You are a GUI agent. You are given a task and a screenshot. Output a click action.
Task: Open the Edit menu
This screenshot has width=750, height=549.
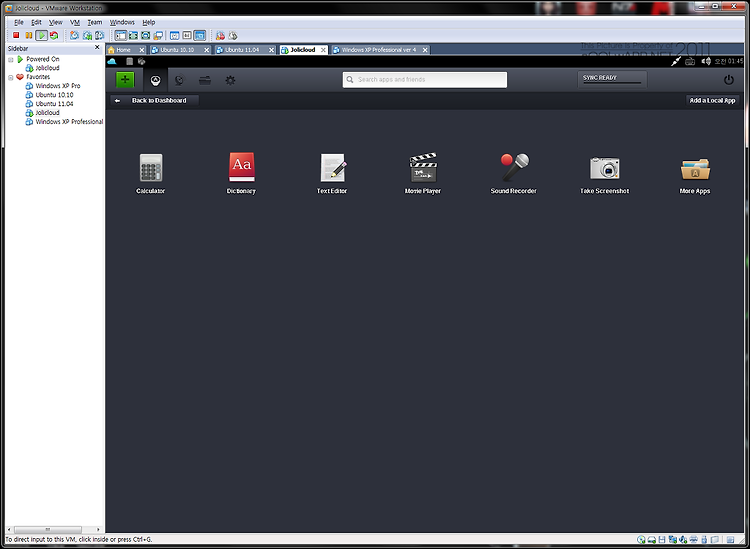pos(36,22)
